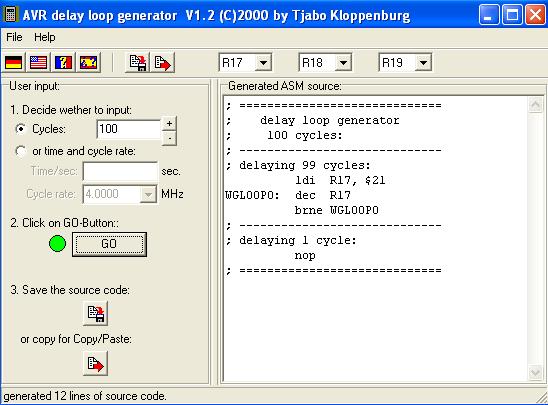This screenshot has height=405, width=548.
Task: Click the 'WGLOOP0: dec R17' code line
Action: point(288,195)
